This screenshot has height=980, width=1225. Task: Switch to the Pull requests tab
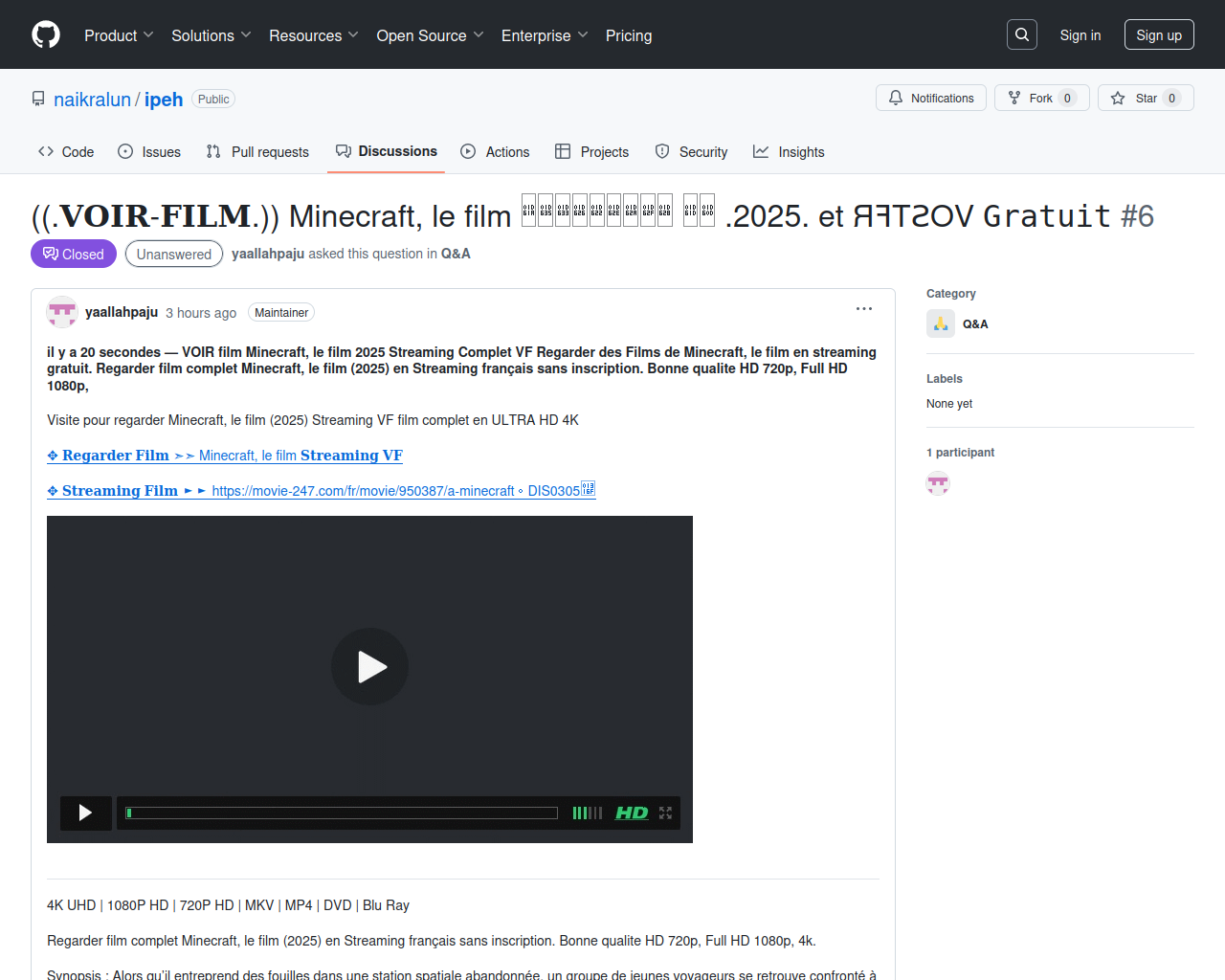257,152
